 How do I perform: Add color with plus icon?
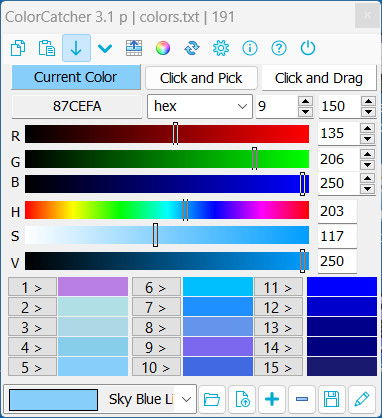[x=272, y=399]
